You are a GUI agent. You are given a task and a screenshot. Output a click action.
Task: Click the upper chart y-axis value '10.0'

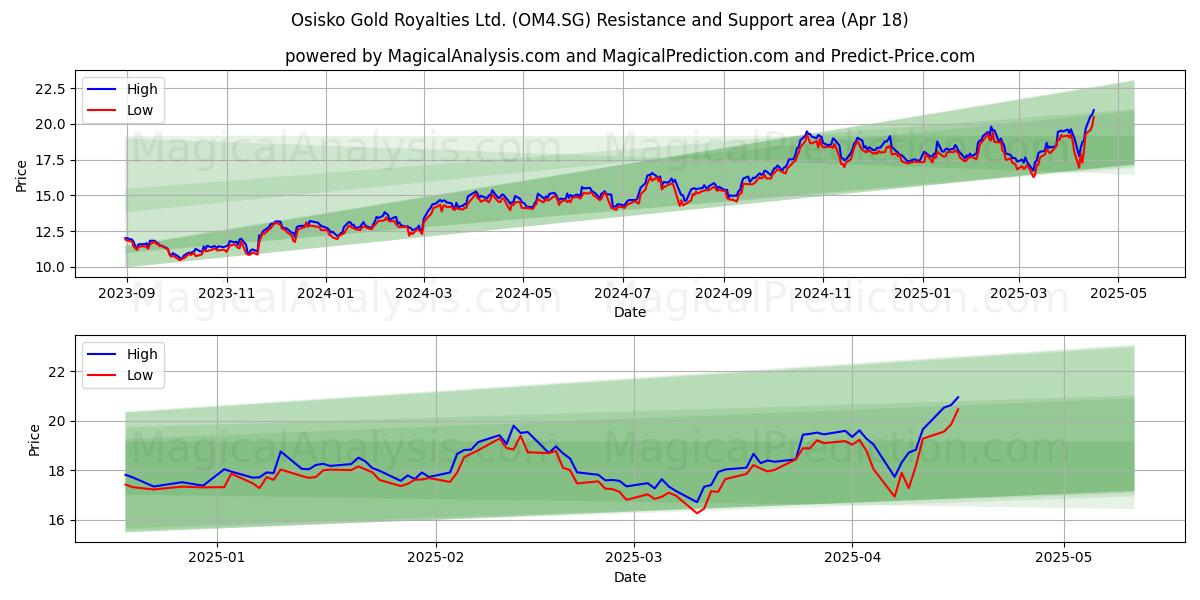tap(51, 267)
